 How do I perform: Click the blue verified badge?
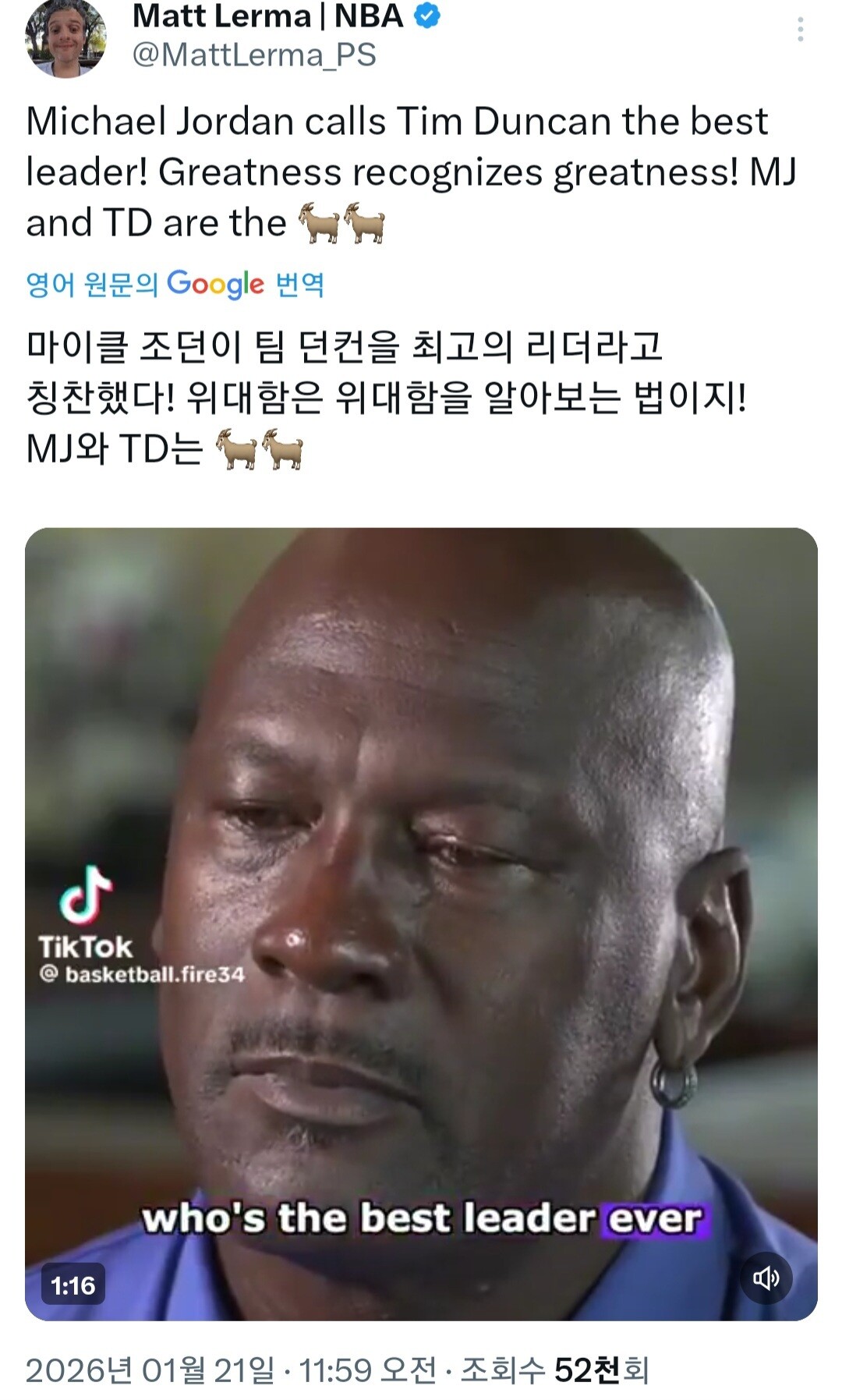click(426, 16)
